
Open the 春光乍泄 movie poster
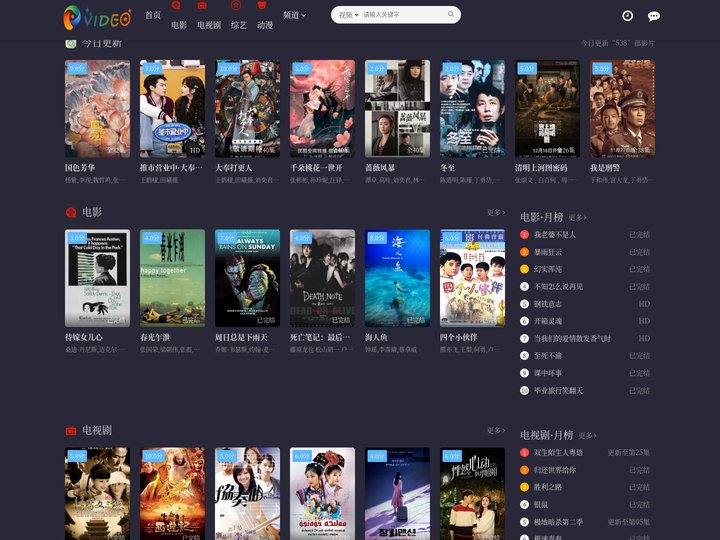click(x=172, y=278)
